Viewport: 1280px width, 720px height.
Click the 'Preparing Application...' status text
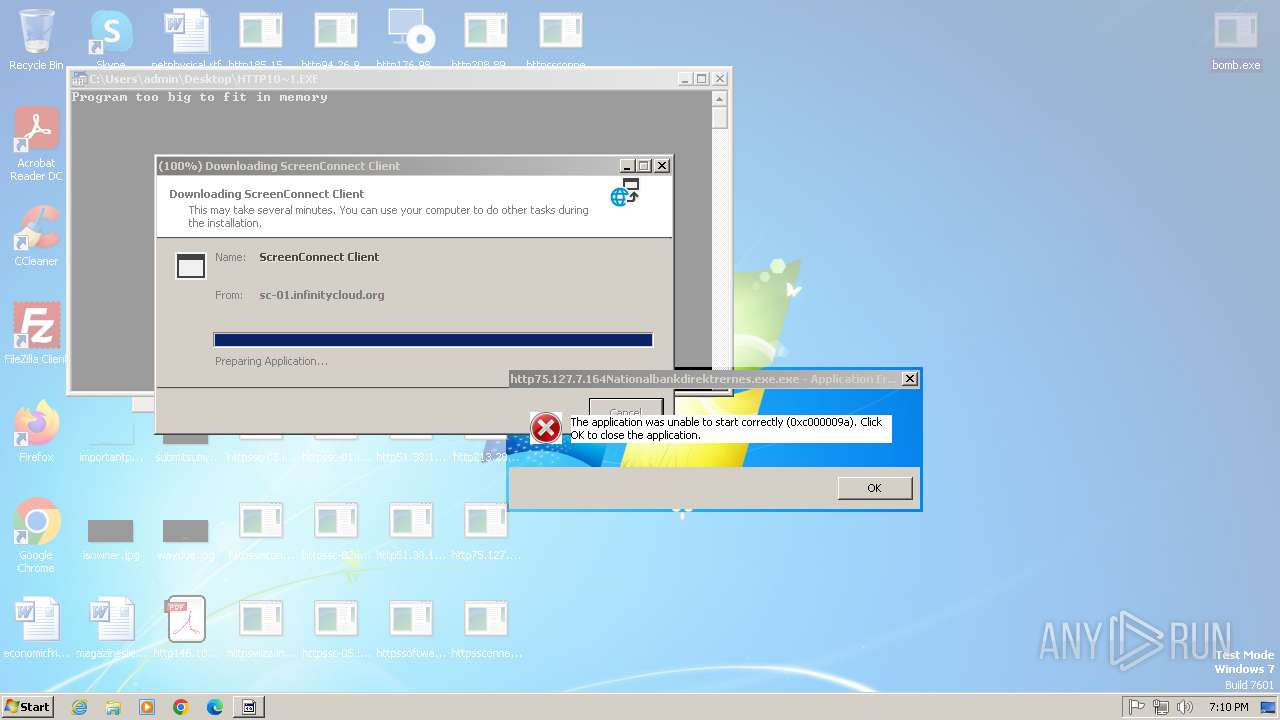pyautogui.click(x=271, y=361)
